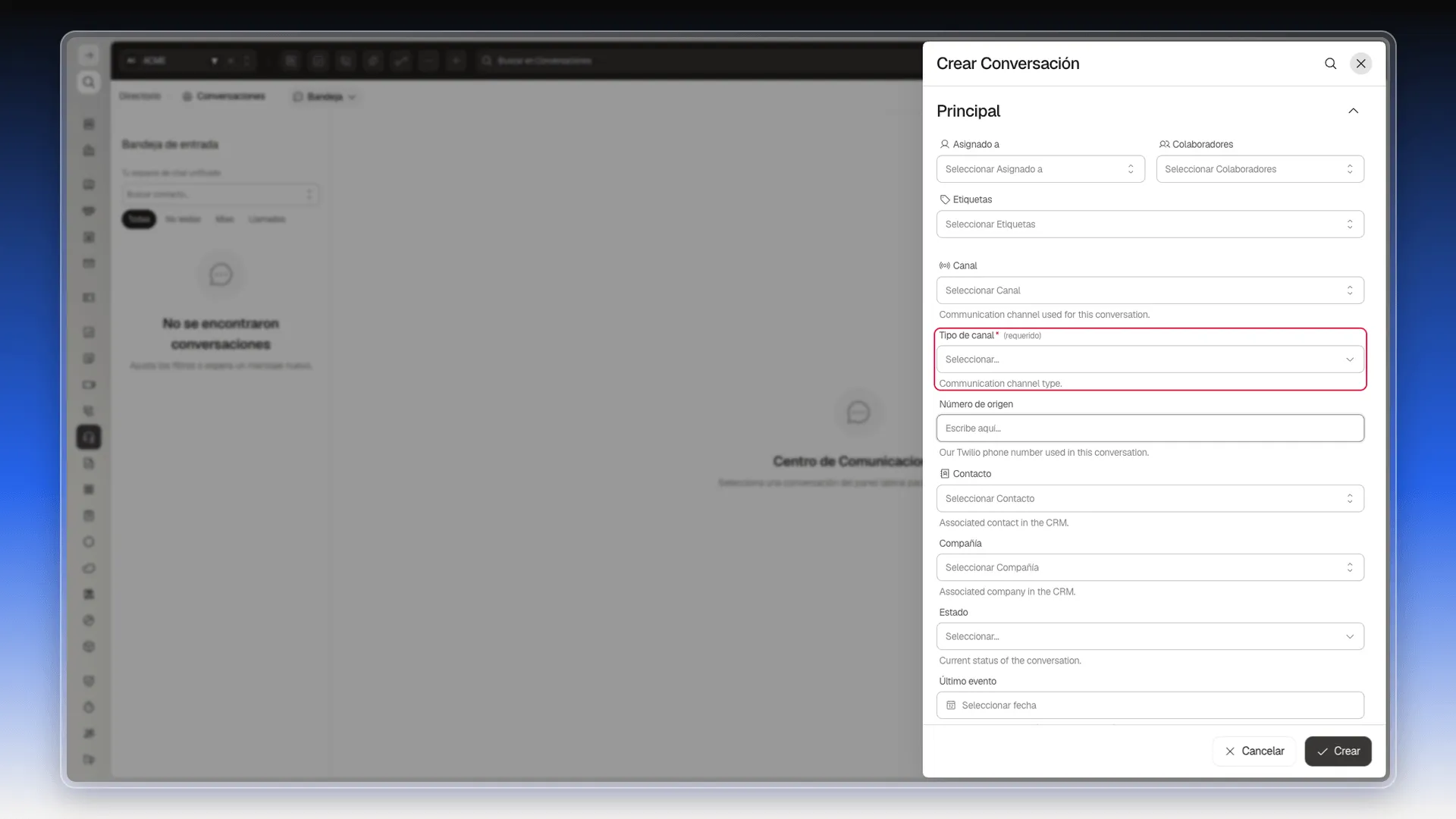Image resolution: width=1456 pixels, height=819 pixels.
Task: Click the tag icon beside Etiquetas
Action: pos(944,199)
